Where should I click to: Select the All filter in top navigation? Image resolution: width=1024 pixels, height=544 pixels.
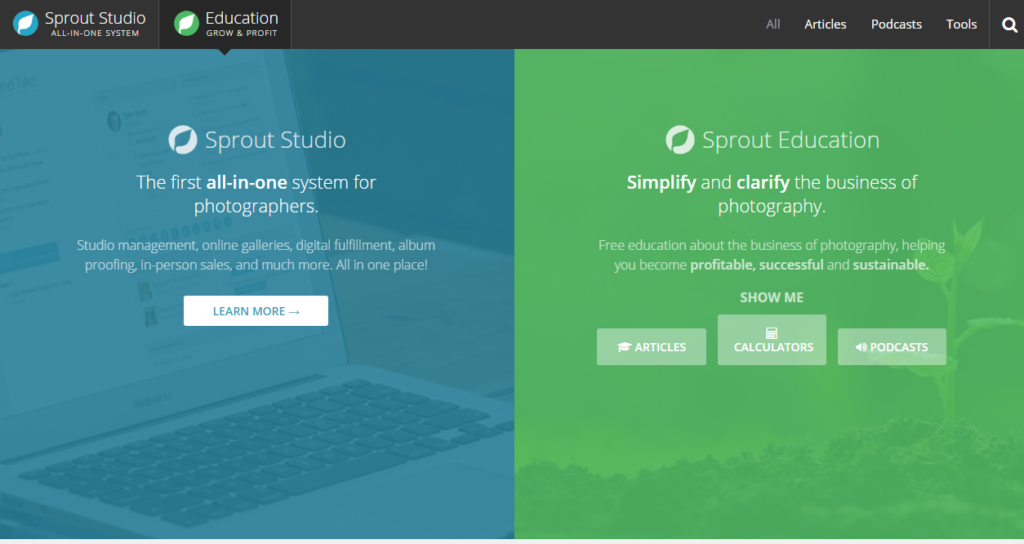tap(773, 24)
